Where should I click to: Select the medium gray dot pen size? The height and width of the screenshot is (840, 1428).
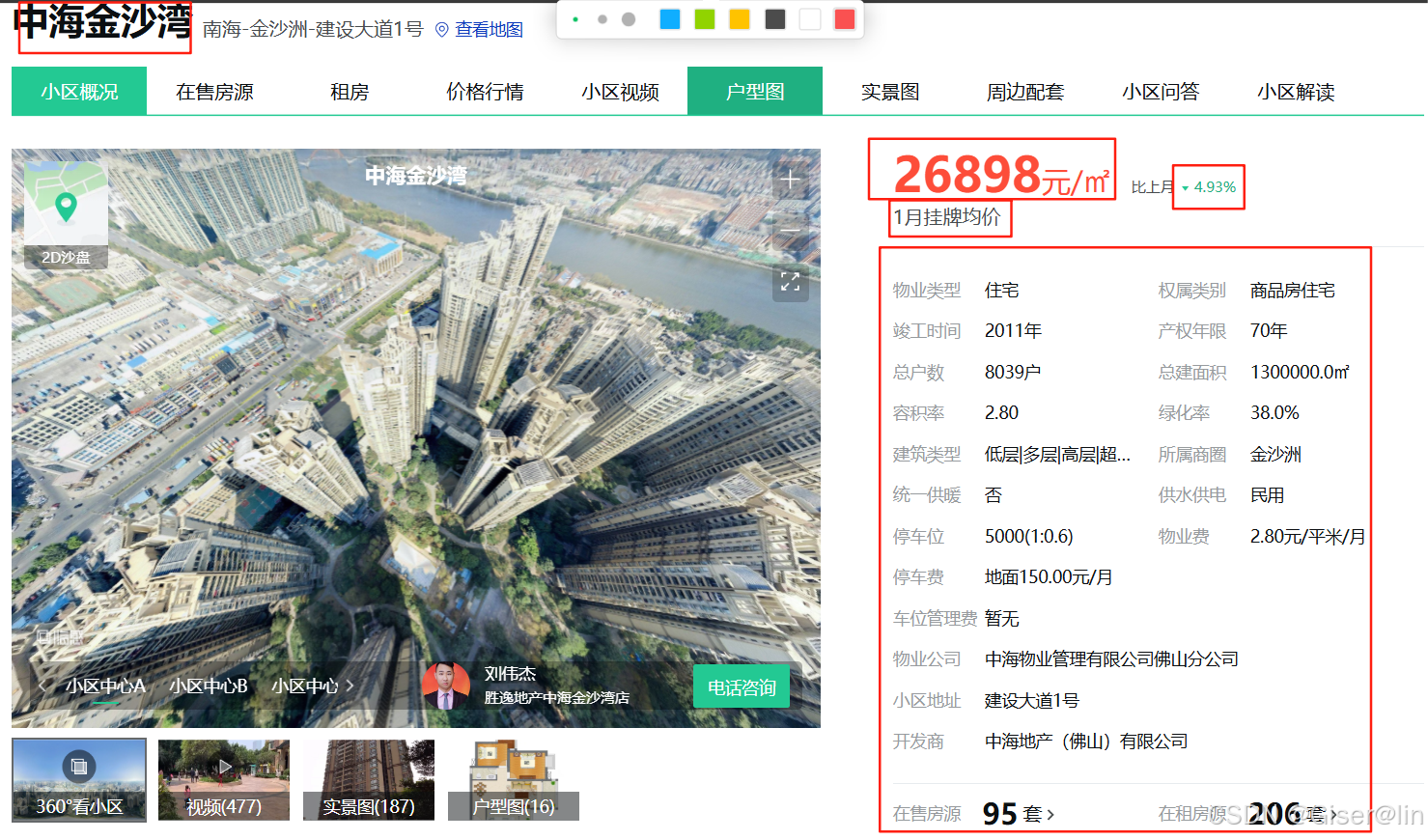(x=602, y=19)
